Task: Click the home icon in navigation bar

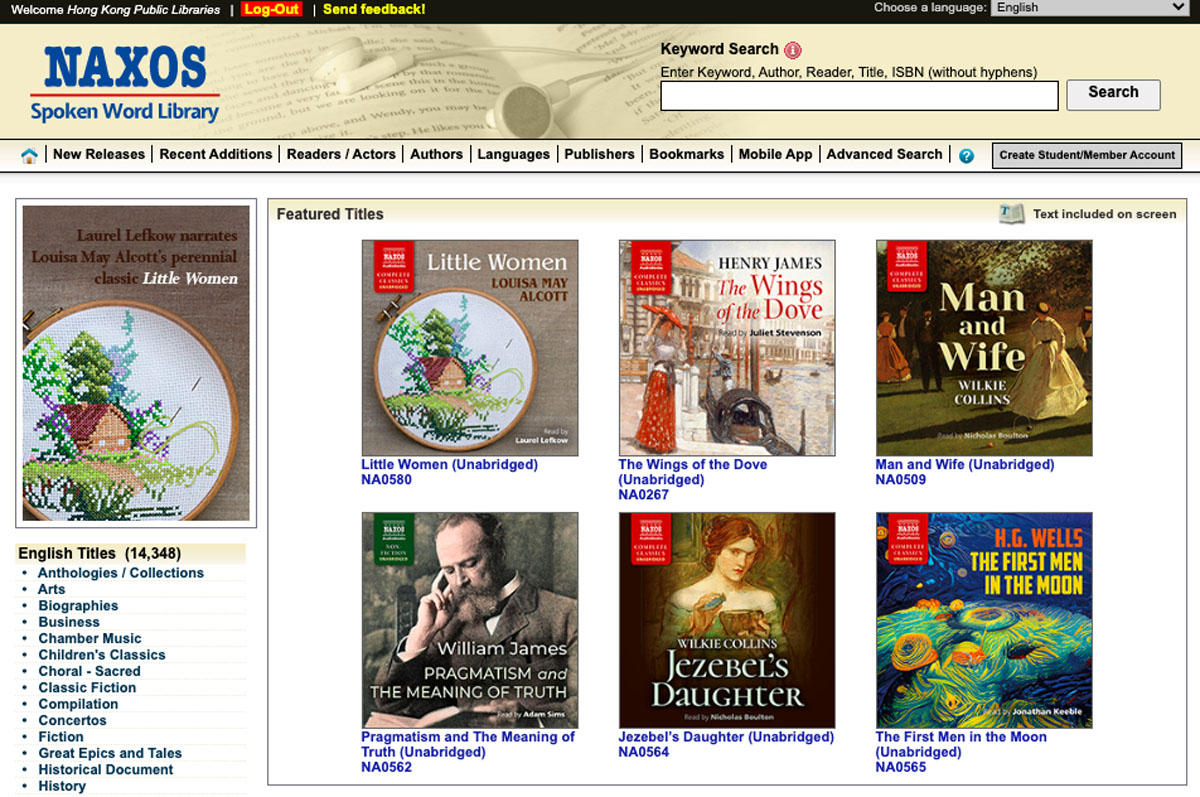Action: [x=29, y=155]
